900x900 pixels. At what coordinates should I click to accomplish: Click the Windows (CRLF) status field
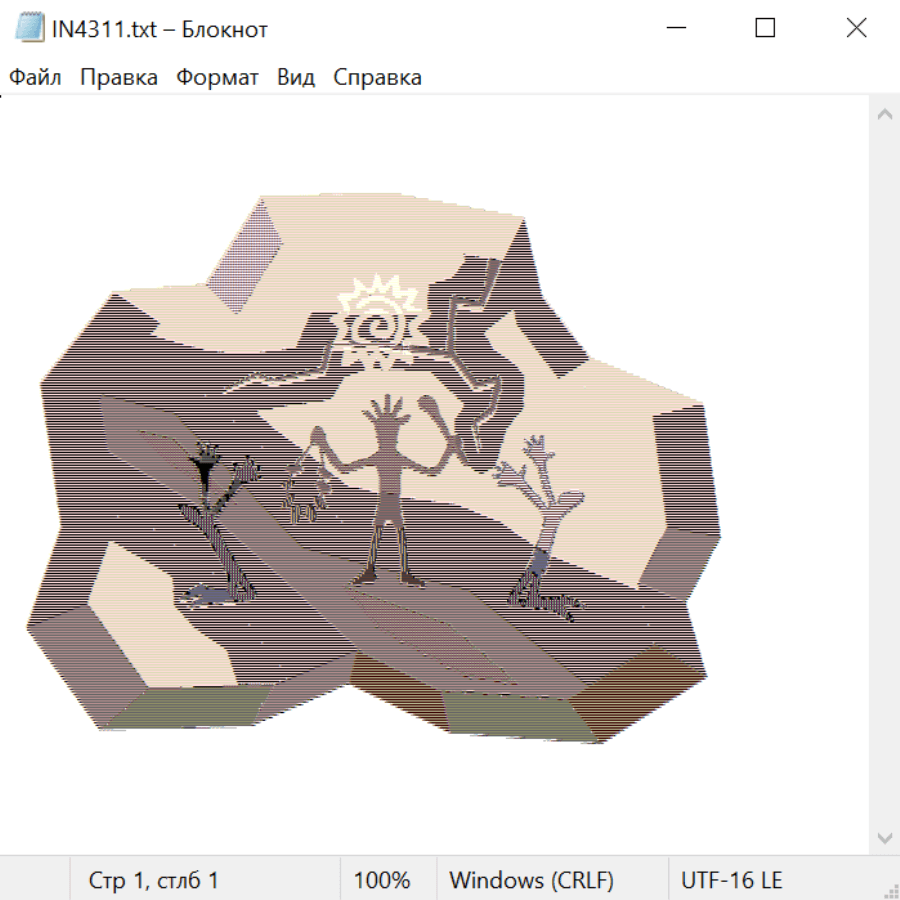click(531, 881)
